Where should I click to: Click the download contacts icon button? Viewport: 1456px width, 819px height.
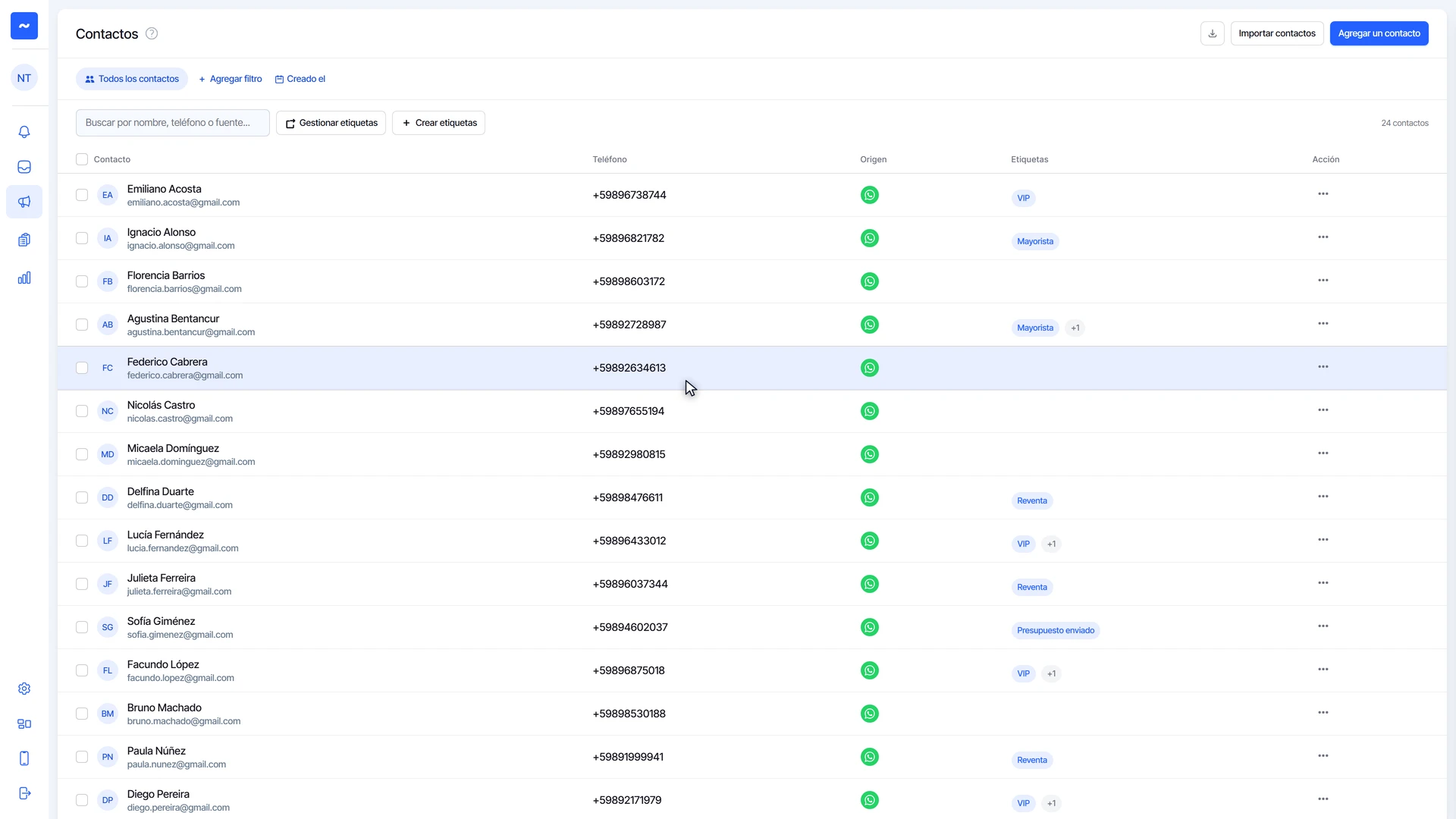coord(1213,33)
